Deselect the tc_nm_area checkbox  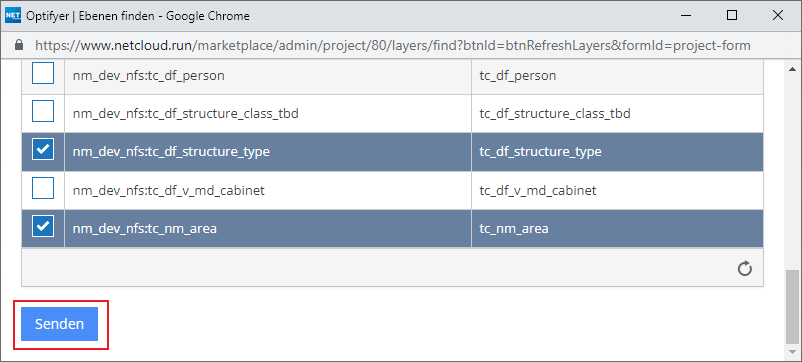click(43, 226)
